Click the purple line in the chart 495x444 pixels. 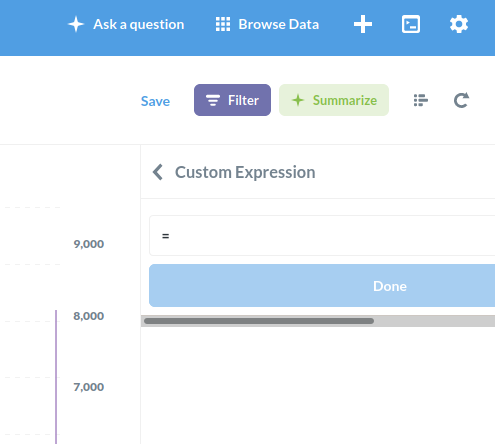coord(56,377)
